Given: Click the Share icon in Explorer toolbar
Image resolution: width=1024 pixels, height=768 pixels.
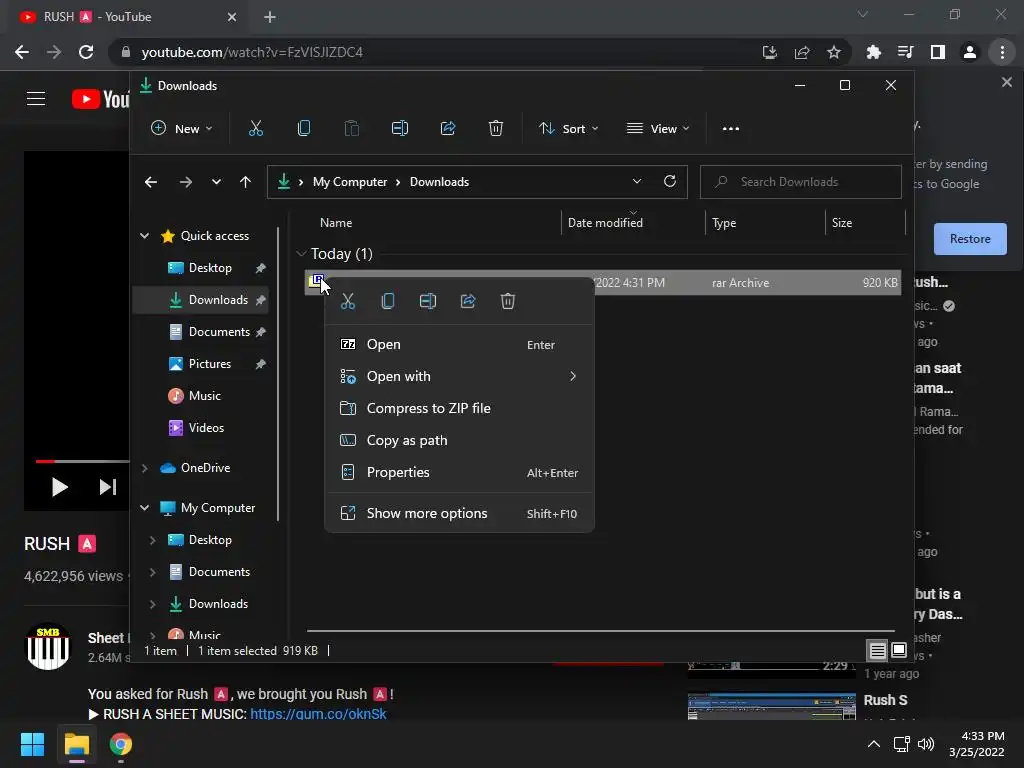Looking at the screenshot, I should [x=448, y=129].
